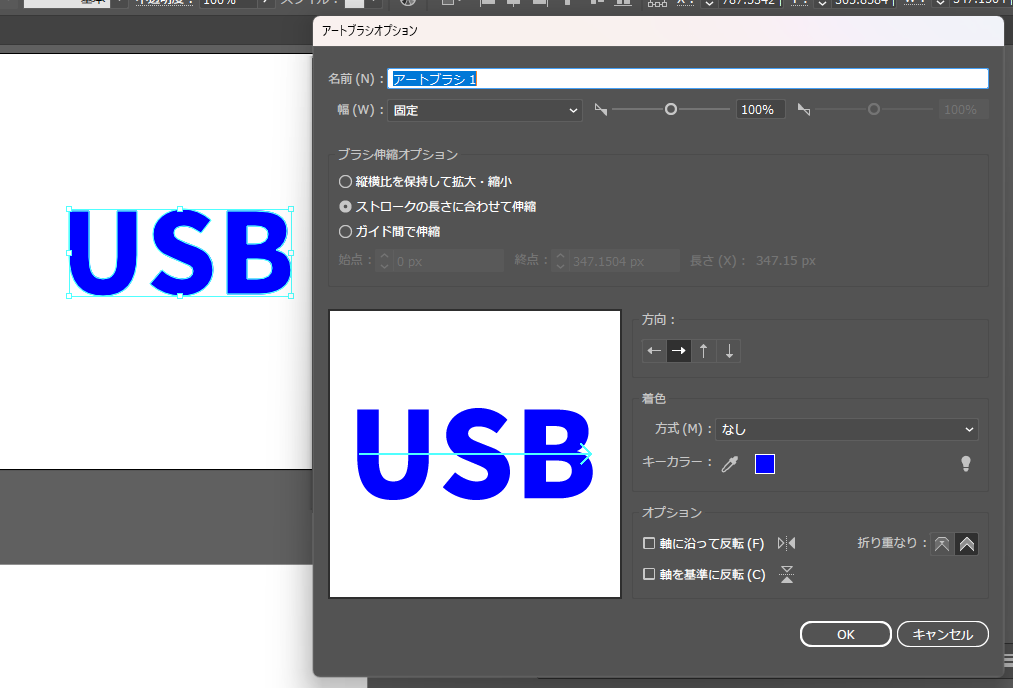The height and width of the screenshot is (688, 1013).
Task: Click the 方向 section label
Action: click(658, 319)
